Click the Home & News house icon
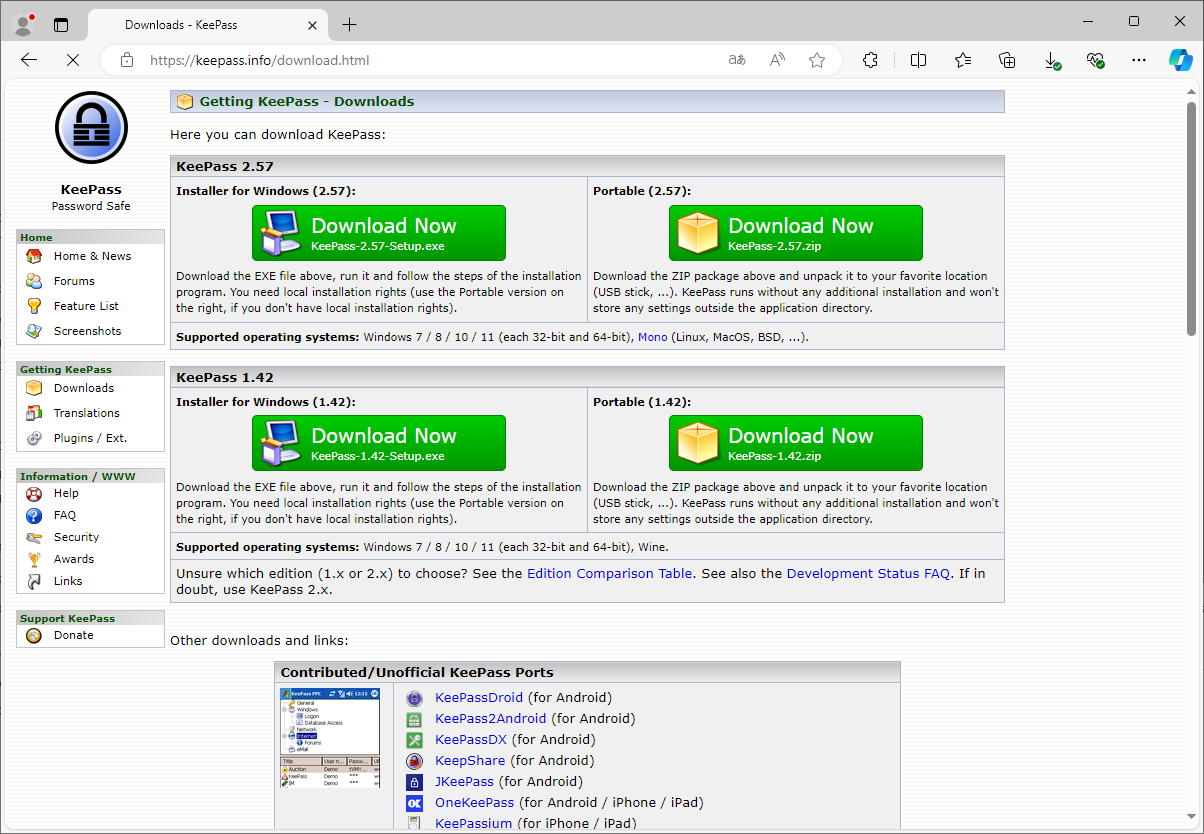The width and height of the screenshot is (1204, 834). pyautogui.click(x=34, y=256)
